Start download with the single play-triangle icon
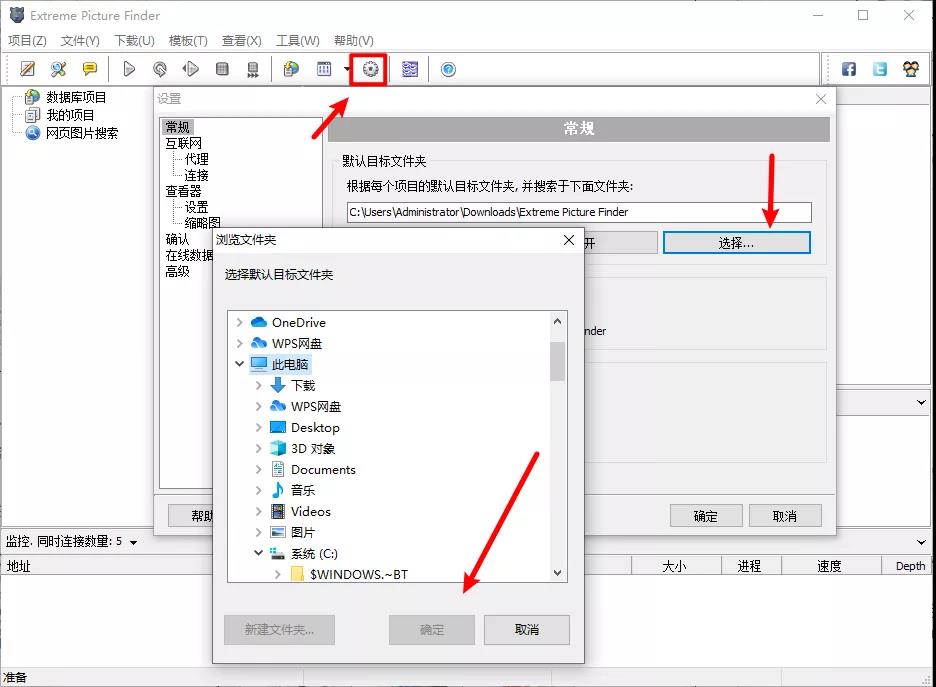 129,69
